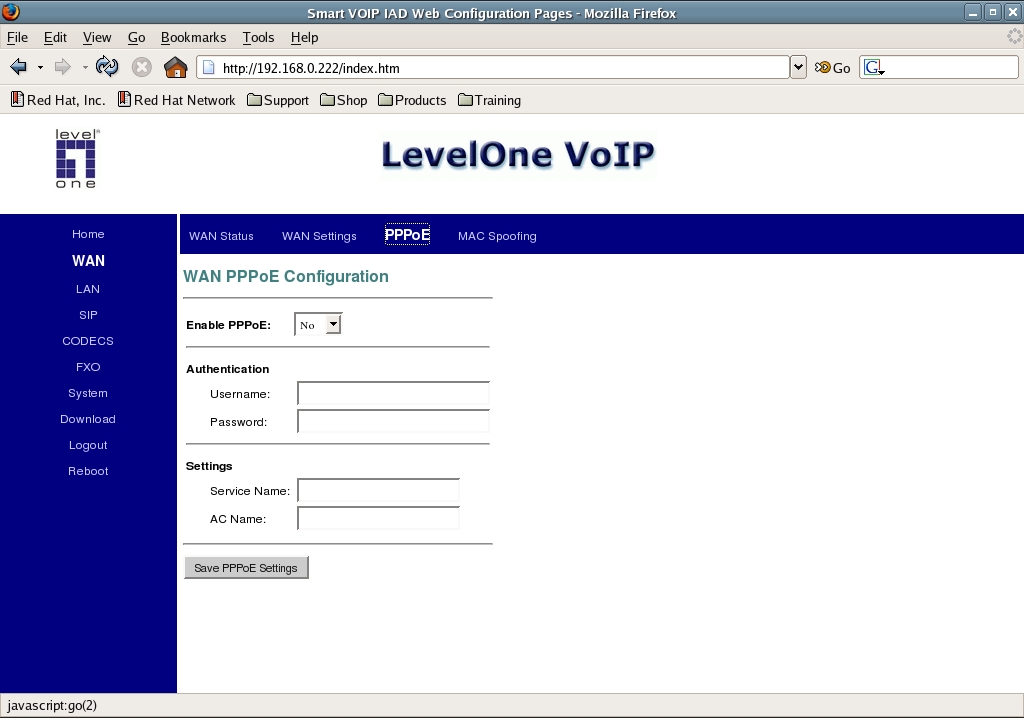1024x718 pixels.
Task: Click the WAN PPPoE Configuration heading
Action: coord(286,276)
